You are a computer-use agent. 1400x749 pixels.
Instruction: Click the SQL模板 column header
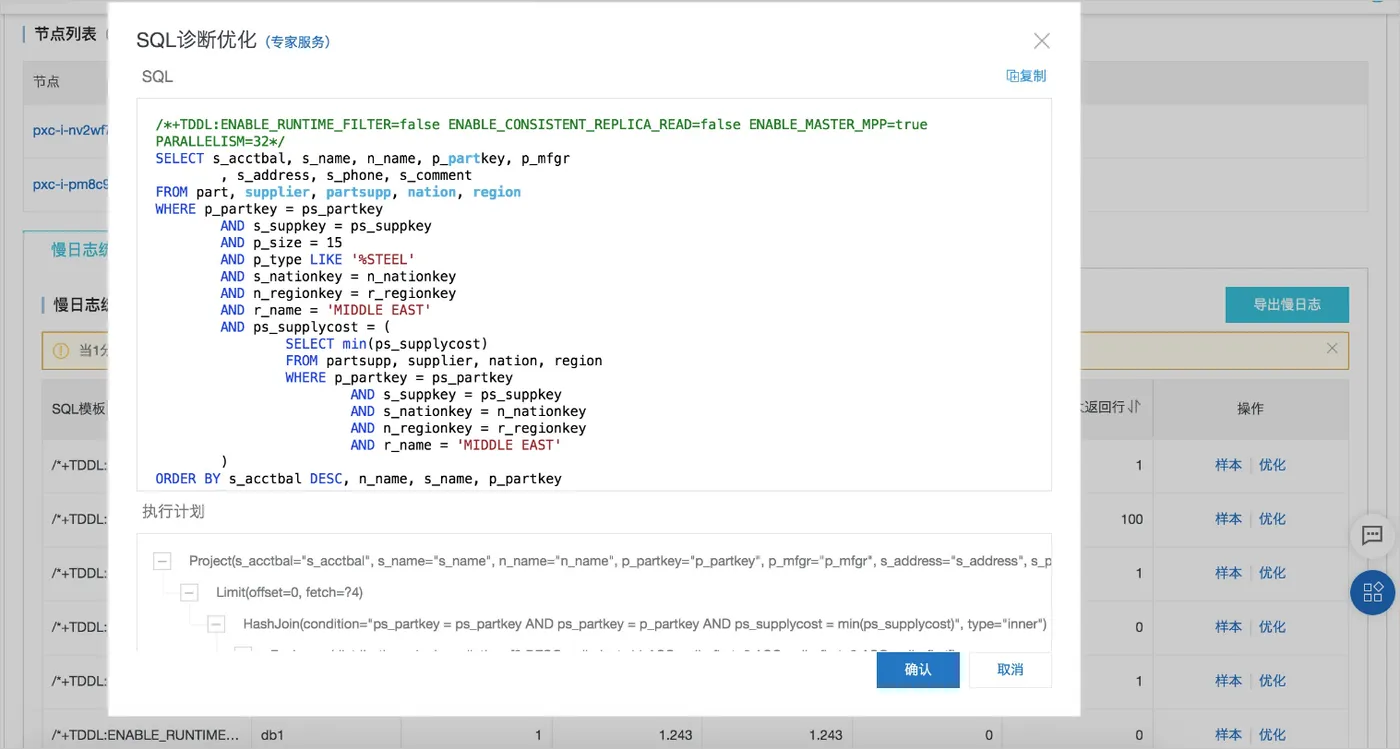point(78,409)
